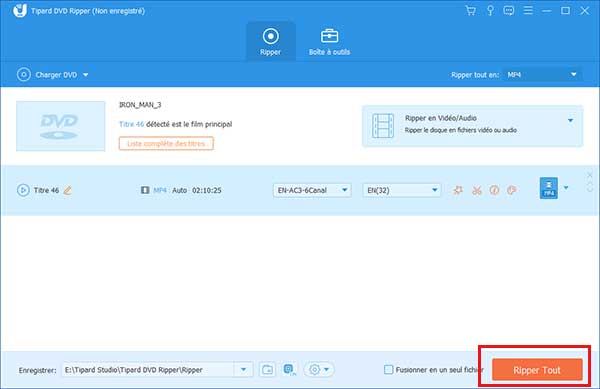Open the effects magic wand icon for Titre 46
This screenshot has width=600, height=389.
(x=458, y=190)
